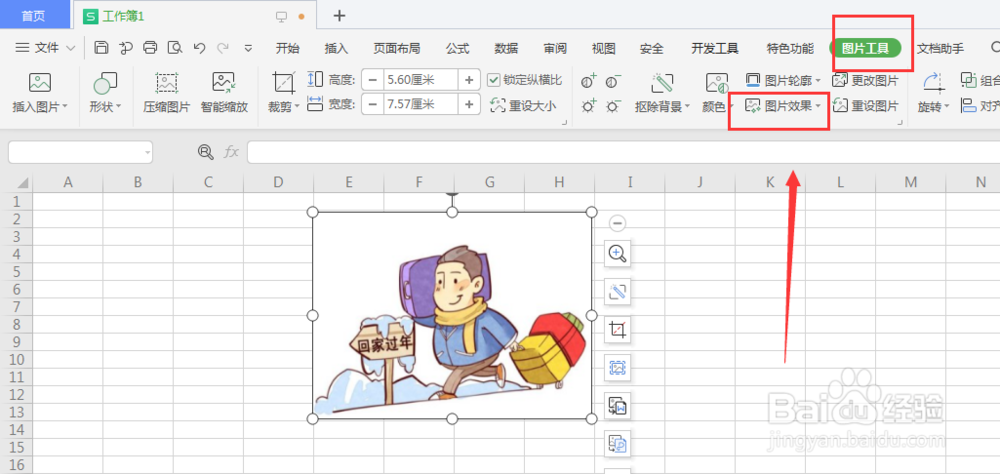Switch to the Insert (插入) tab
The height and width of the screenshot is (474, 1000).
pos(336,48)
